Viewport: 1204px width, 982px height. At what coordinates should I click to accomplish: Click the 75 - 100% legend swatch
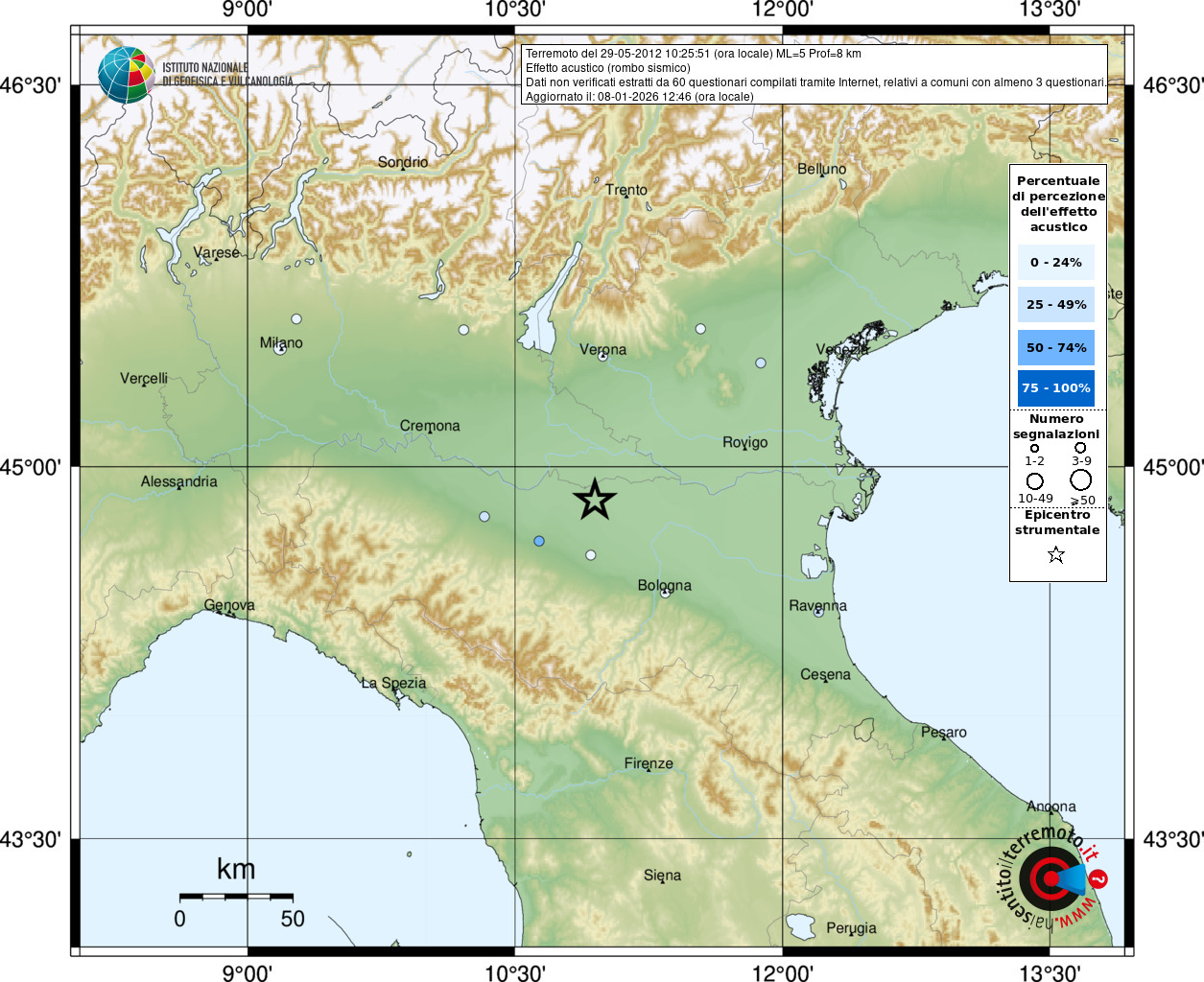tap(1056, 388)
